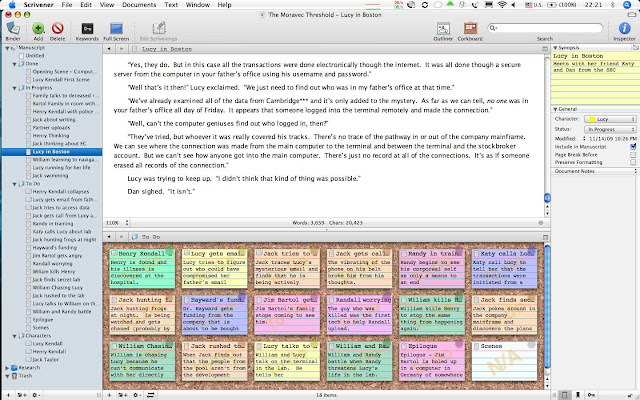This screenshot has height=400, width=640.
Task: Open the Character label dropdown showing Lucy
Action: [x=610, y=119]
